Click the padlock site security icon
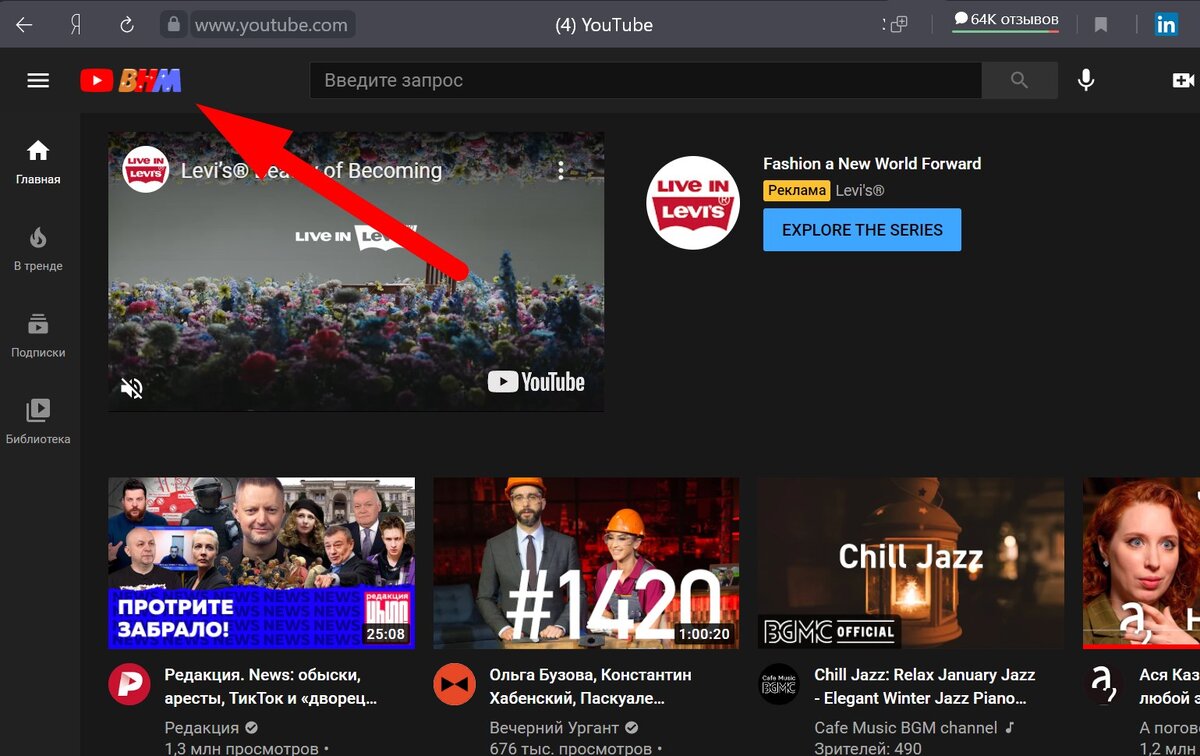This screenshot has width=1200, height=756. tap(174, 25)
